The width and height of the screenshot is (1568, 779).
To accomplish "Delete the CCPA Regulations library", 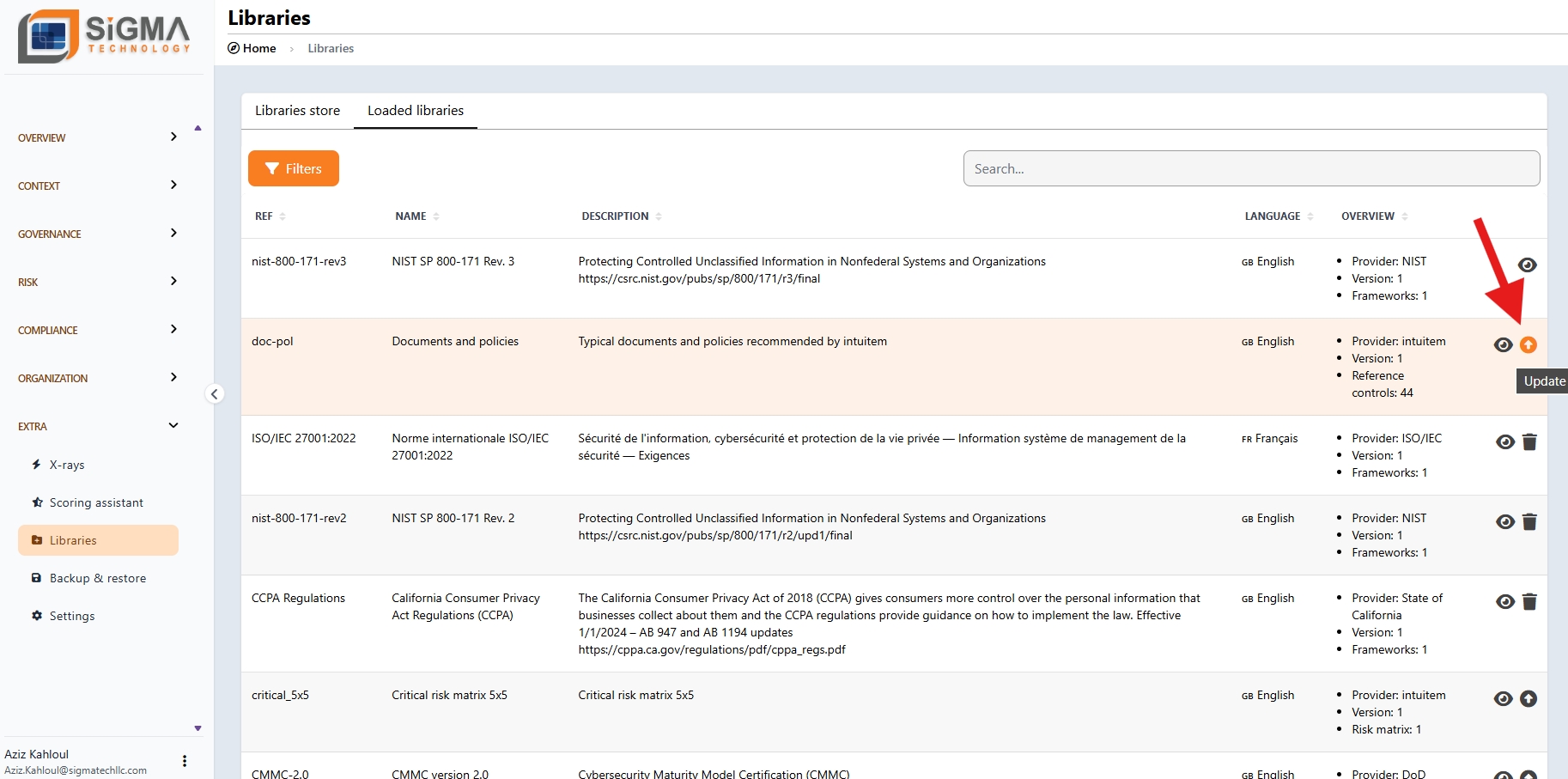I will (x=1529, y=602).
